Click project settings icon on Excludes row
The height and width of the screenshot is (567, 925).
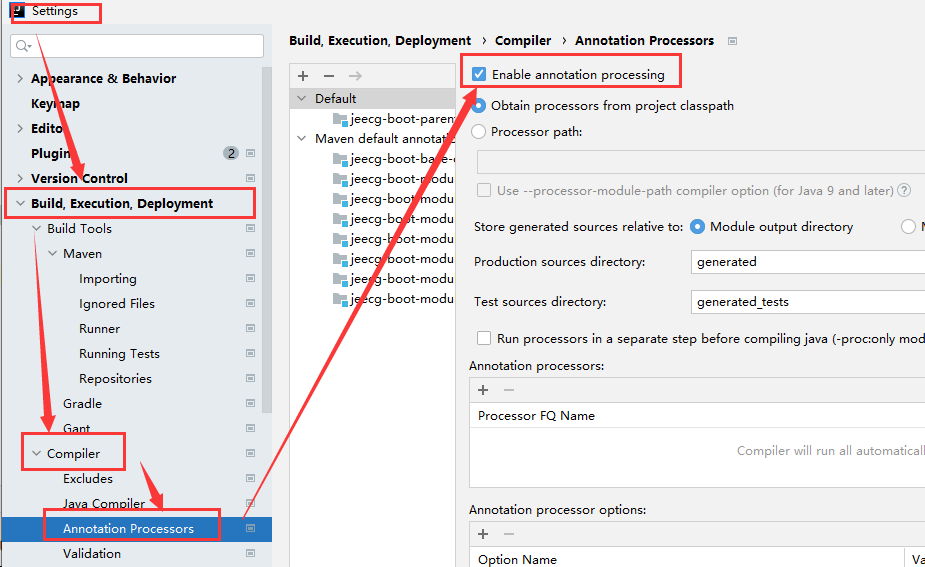pos(251,478)
